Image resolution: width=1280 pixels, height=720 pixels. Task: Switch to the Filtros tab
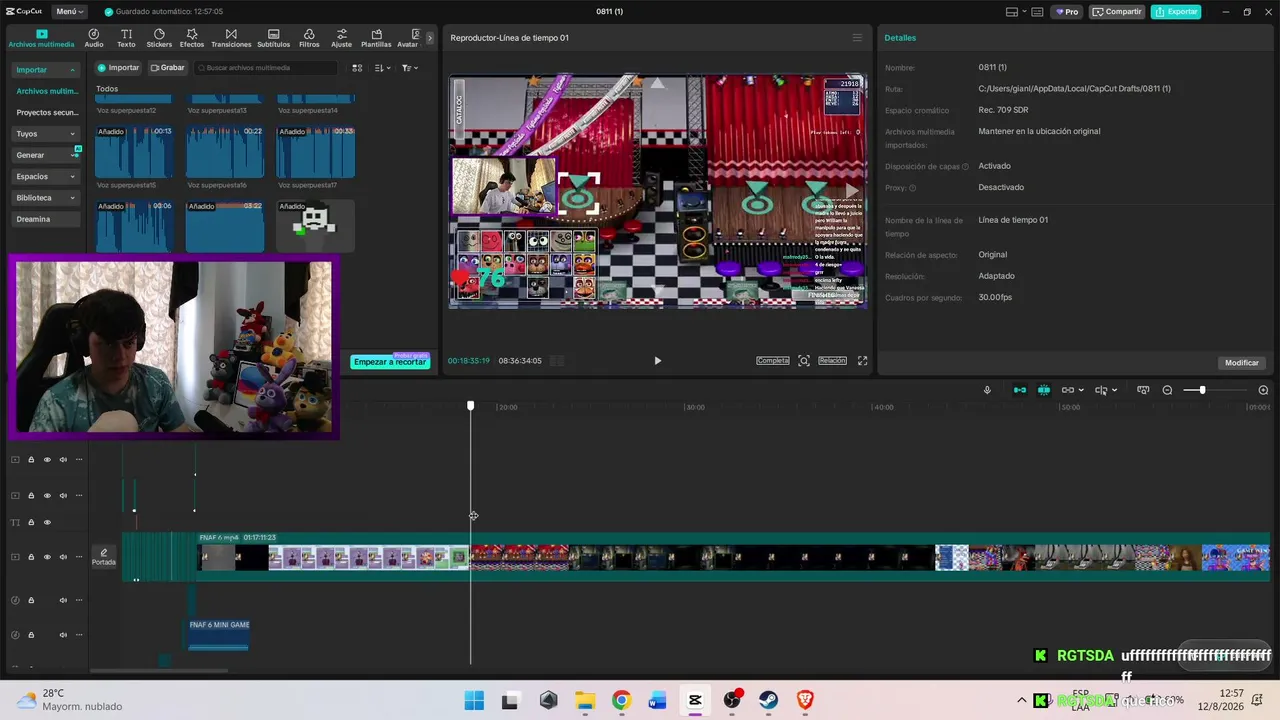[x=309, y=38]
